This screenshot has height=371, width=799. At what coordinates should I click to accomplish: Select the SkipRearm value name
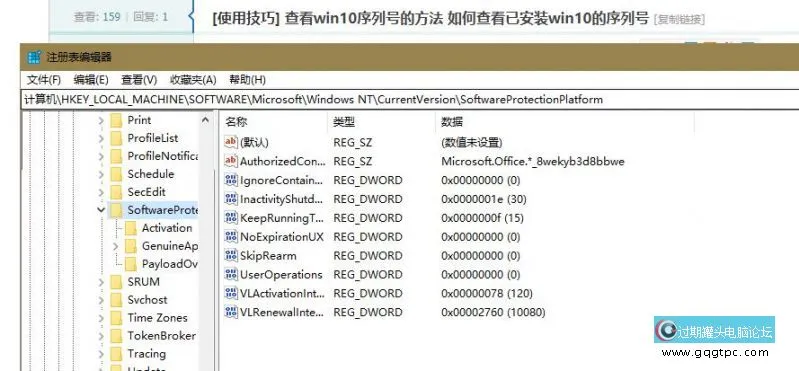(268, 255)
